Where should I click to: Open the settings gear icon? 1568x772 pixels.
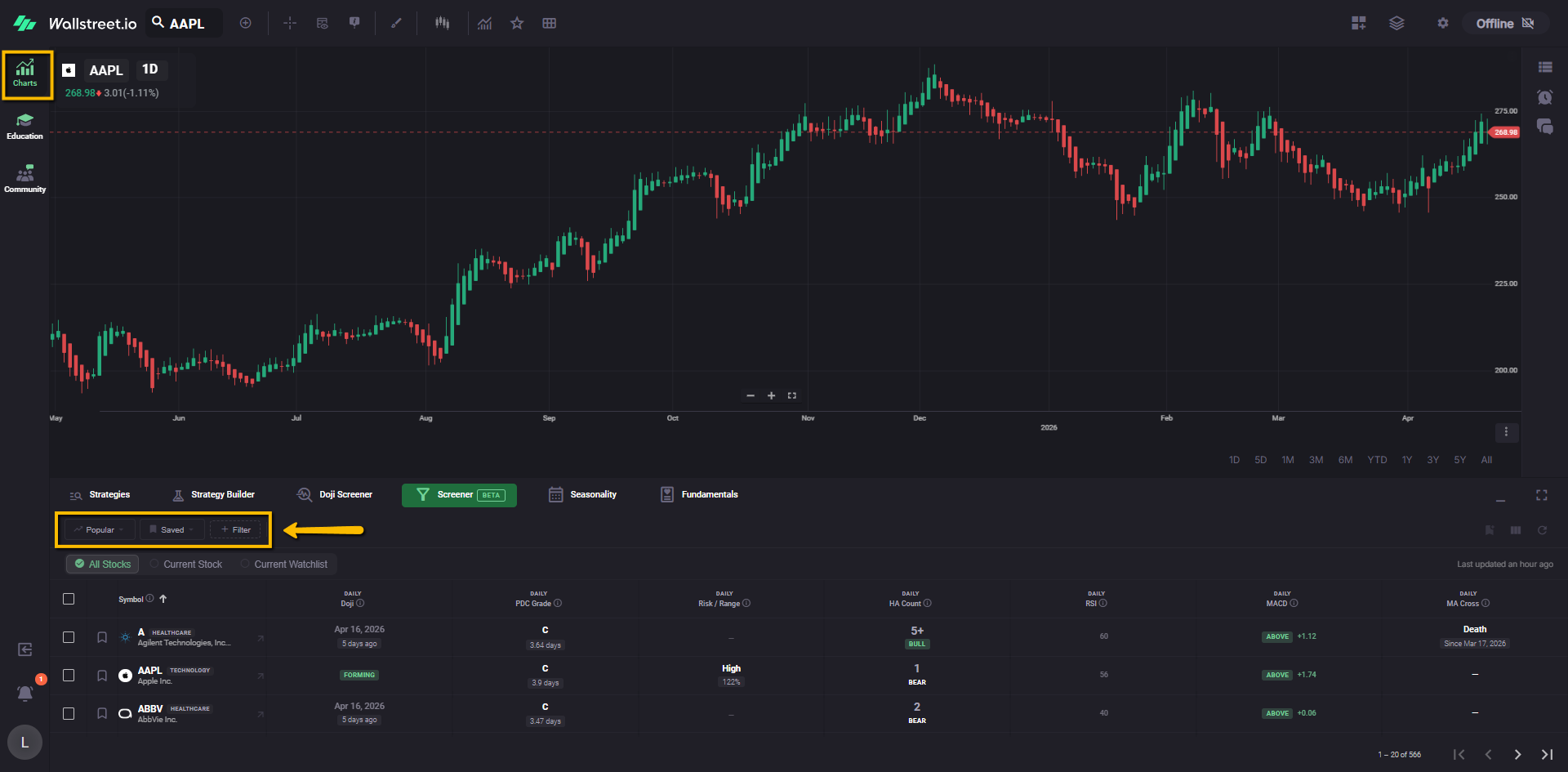point(1443,24)
